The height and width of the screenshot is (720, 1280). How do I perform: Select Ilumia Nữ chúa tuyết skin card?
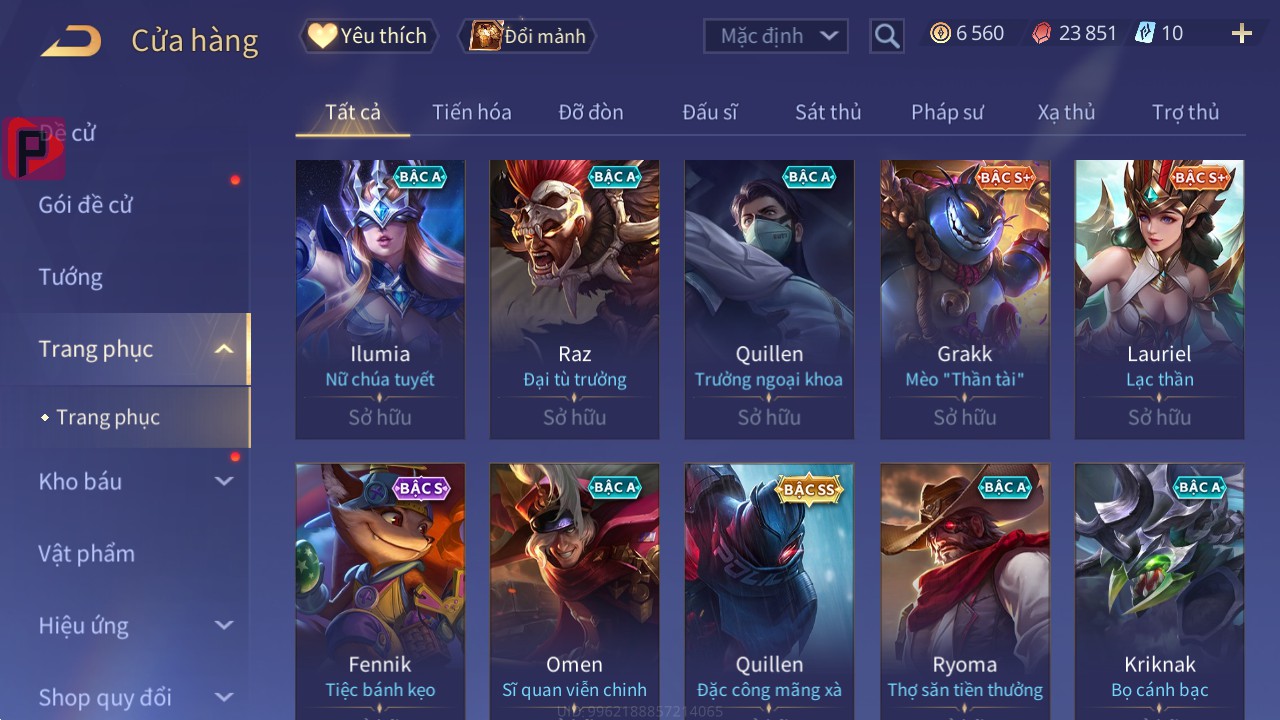pos(380,299)
